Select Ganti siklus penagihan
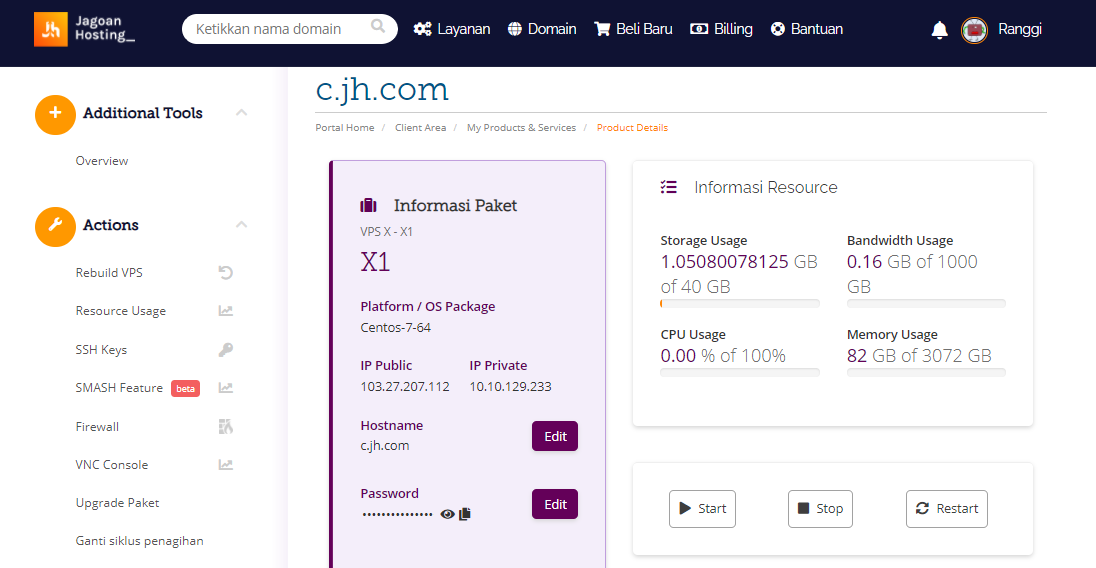This screenshot has width=1096, height=568. click(140, 541)
